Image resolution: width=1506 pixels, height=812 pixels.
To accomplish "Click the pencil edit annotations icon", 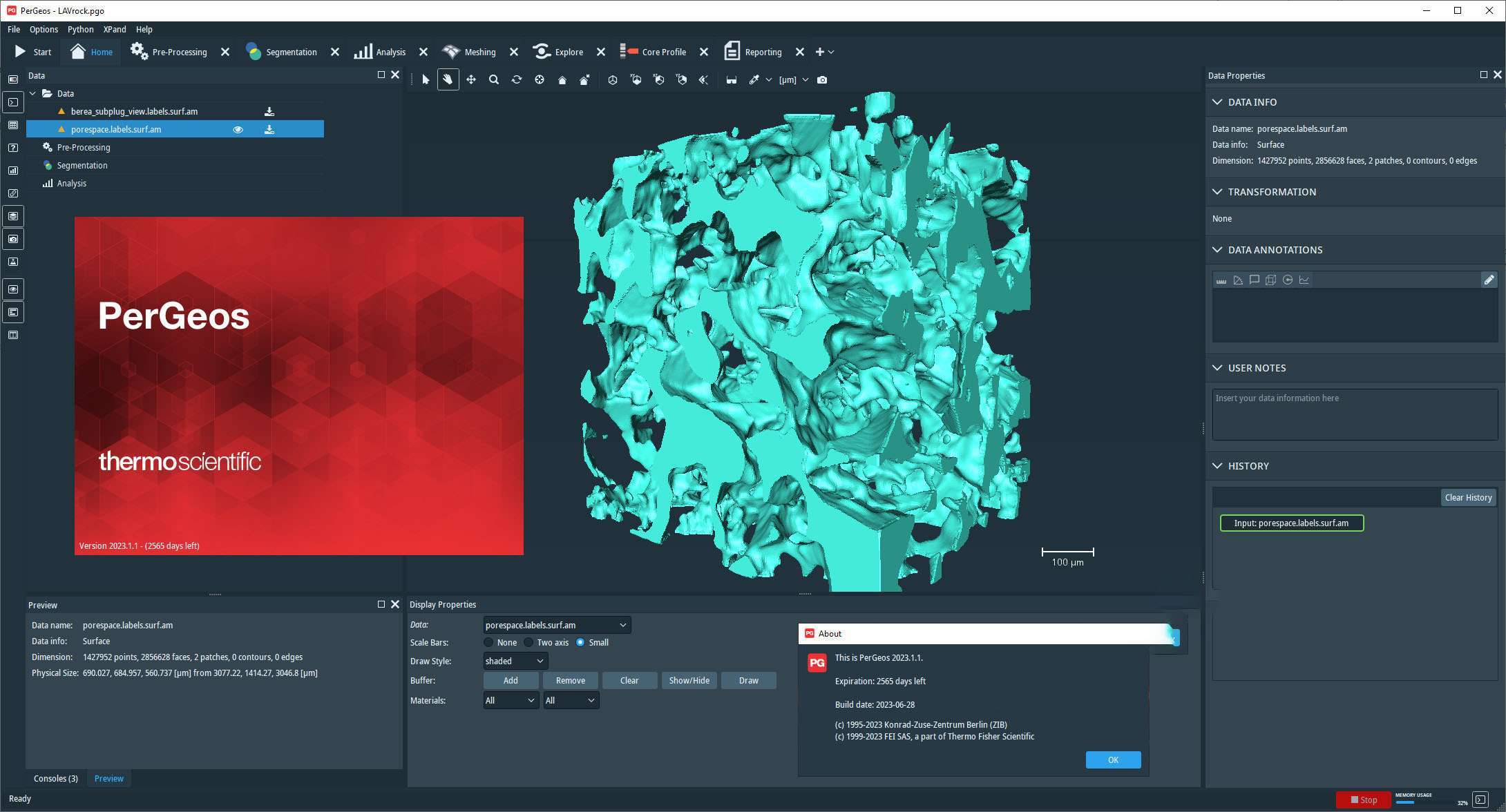I will tap(1489, 280).
